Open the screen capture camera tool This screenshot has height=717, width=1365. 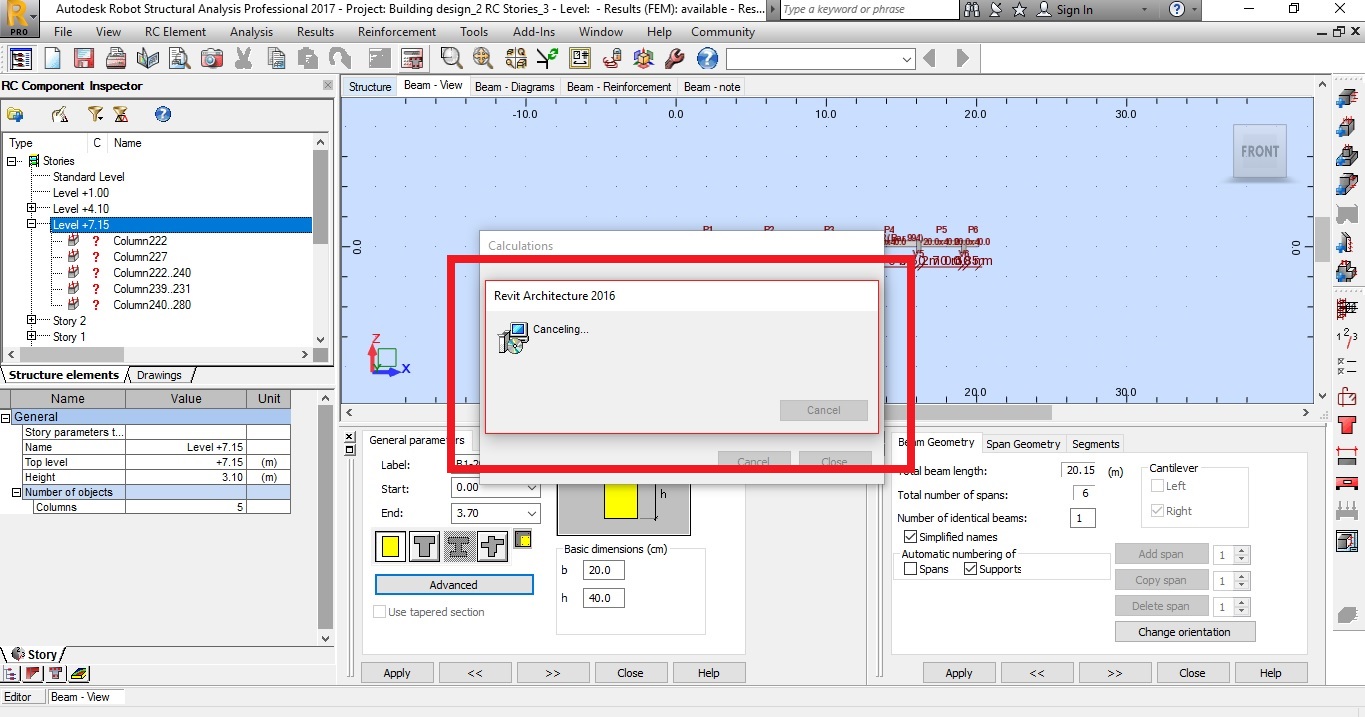click(x=211, y=58)
